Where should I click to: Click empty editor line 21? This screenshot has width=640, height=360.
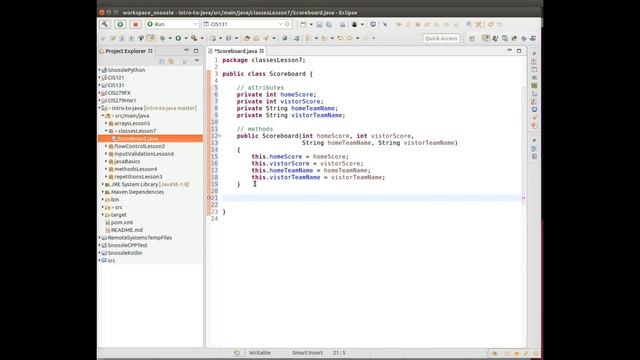(371, 198)
